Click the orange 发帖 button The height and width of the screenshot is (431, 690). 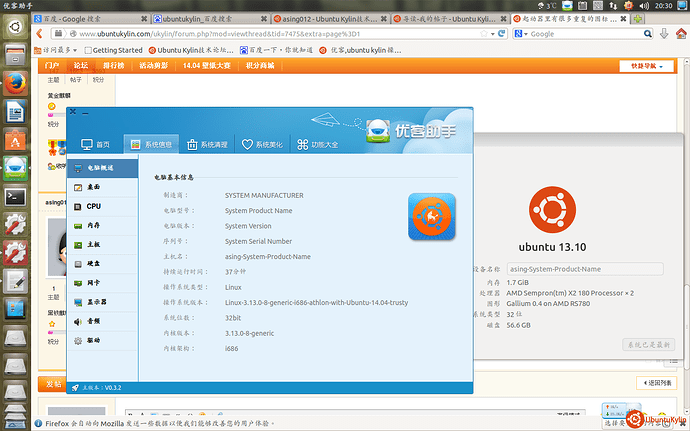click(52, 384)
